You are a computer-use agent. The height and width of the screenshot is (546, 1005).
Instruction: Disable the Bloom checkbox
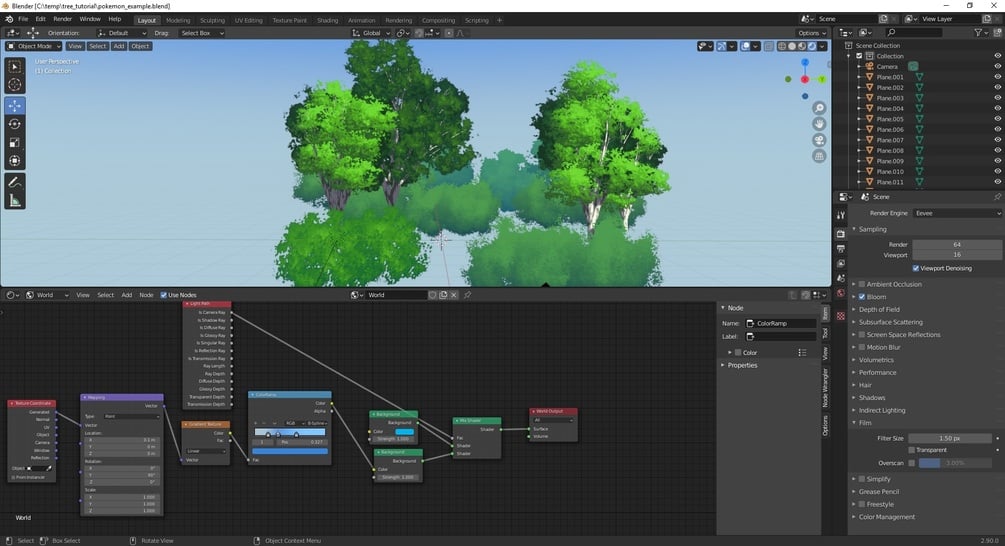862,297
